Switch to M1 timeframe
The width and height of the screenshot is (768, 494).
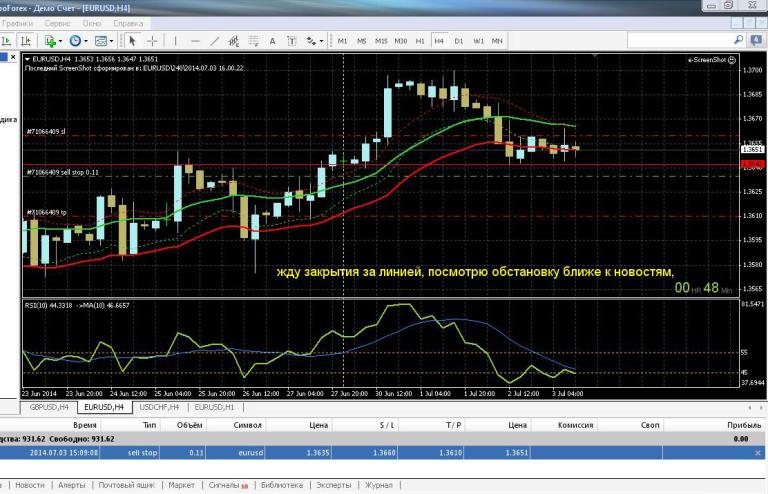coord(342,41)
